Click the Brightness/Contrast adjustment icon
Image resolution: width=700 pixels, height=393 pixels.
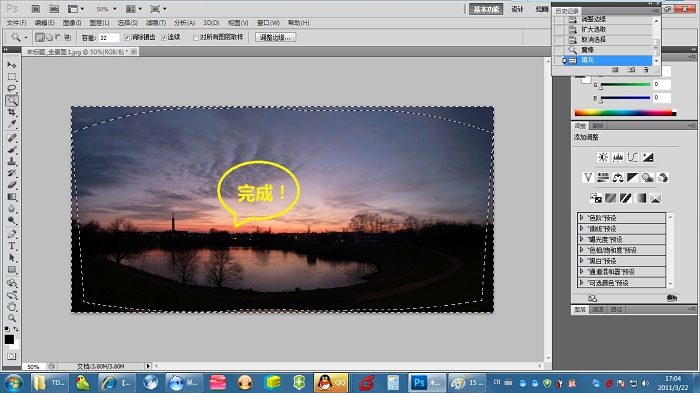tap(603, 157)
